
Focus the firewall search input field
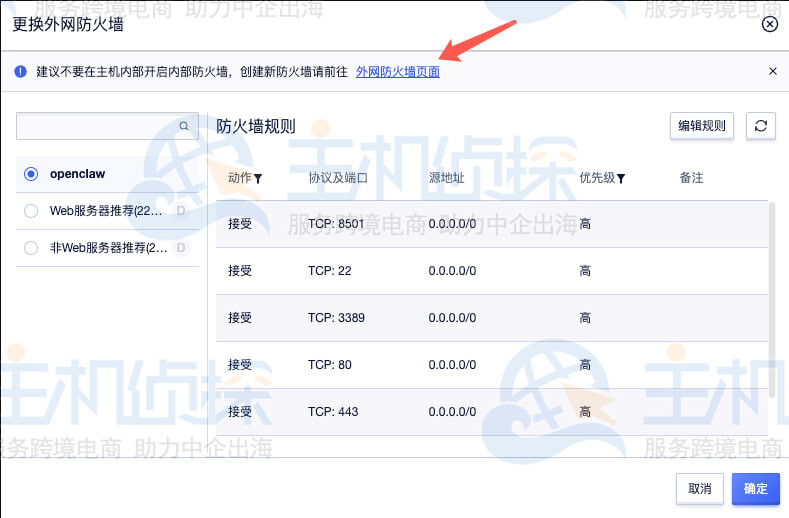tap(107, 126)
